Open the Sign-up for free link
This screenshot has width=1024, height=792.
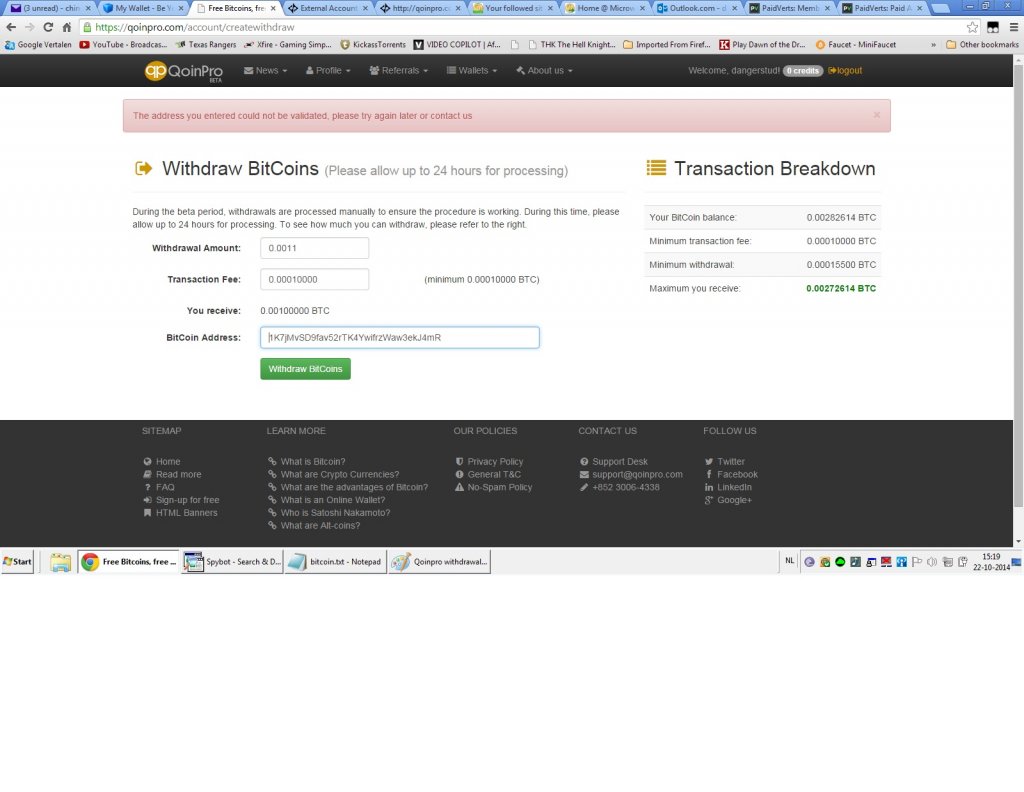click(187, 500)
